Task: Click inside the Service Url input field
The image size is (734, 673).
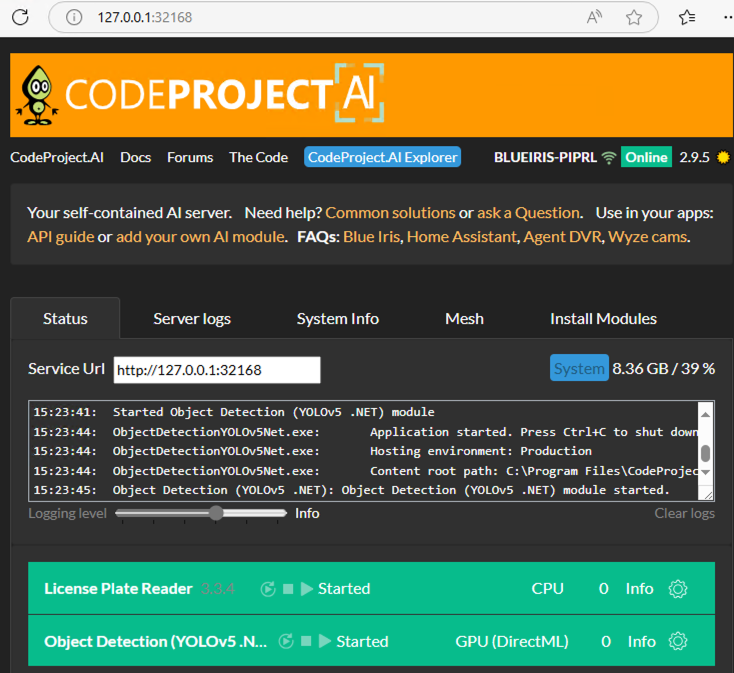Action: point(217,370)
